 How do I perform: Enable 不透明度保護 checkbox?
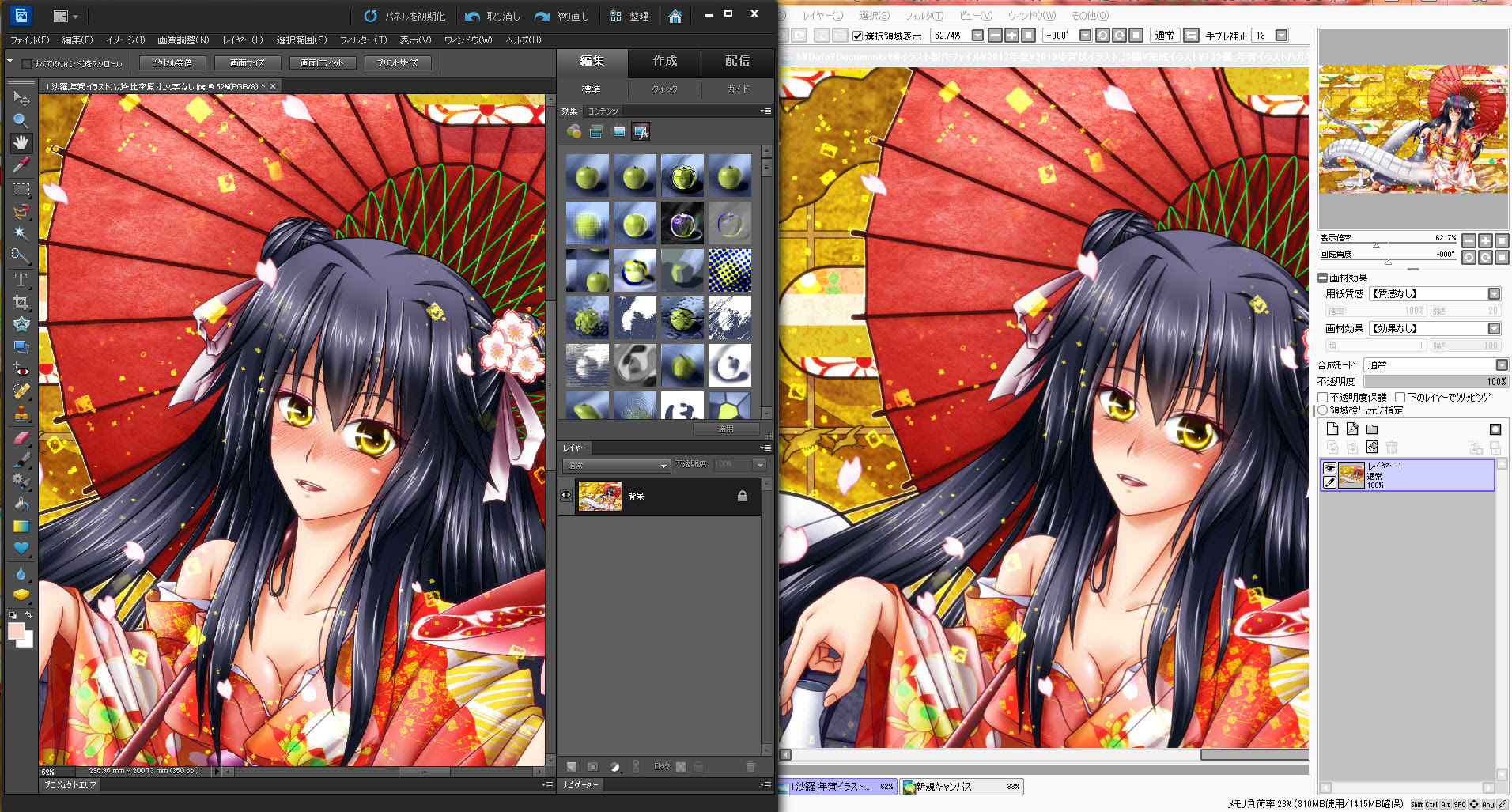[1323, 397]
